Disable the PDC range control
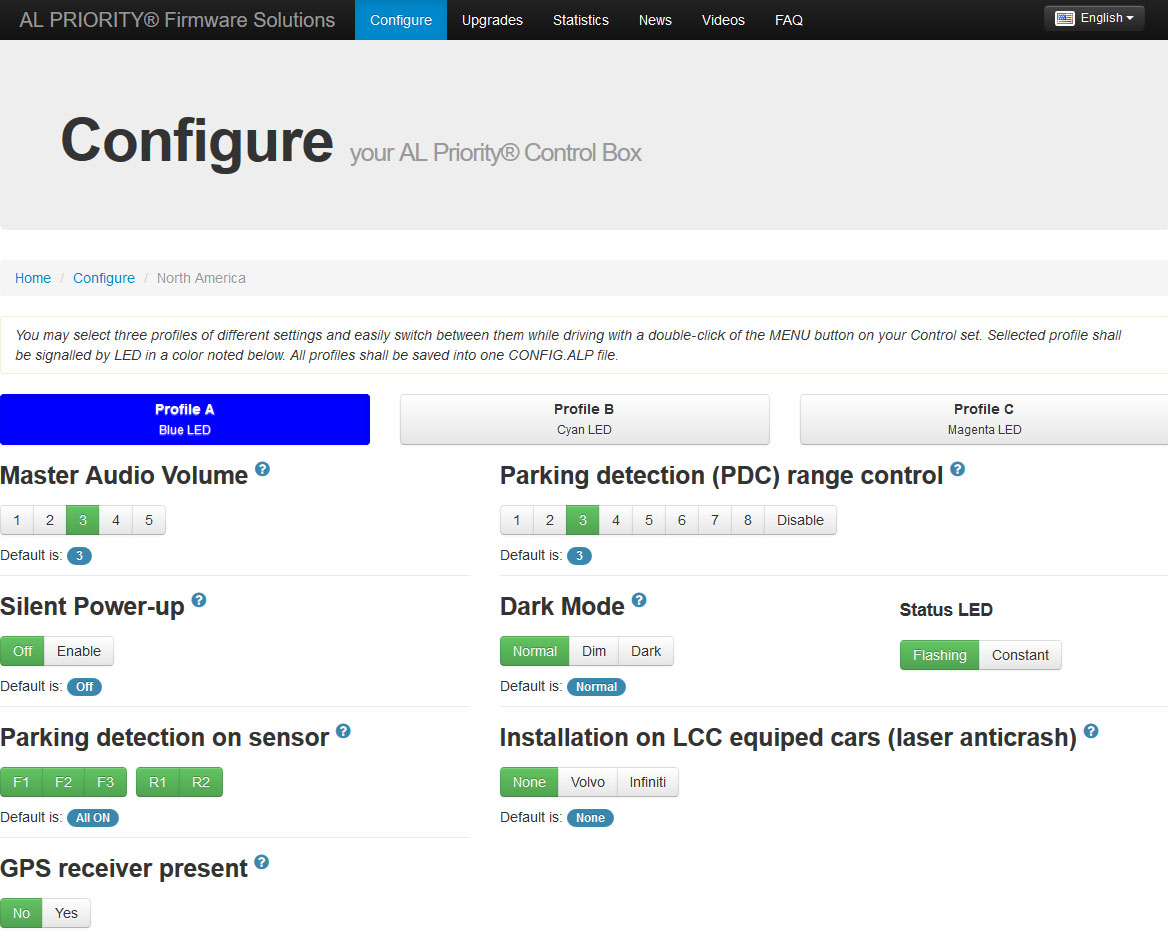Image resolution: width=1168 pixels, height=940 pixels. tap(800, 520)
